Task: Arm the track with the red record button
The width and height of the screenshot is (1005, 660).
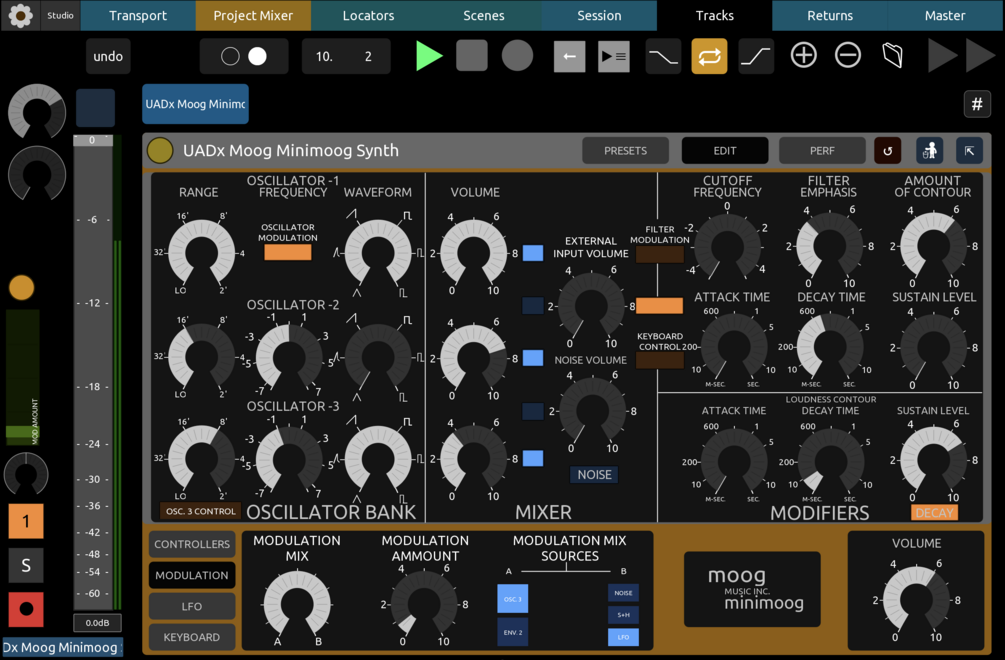Action: (26, 609)
